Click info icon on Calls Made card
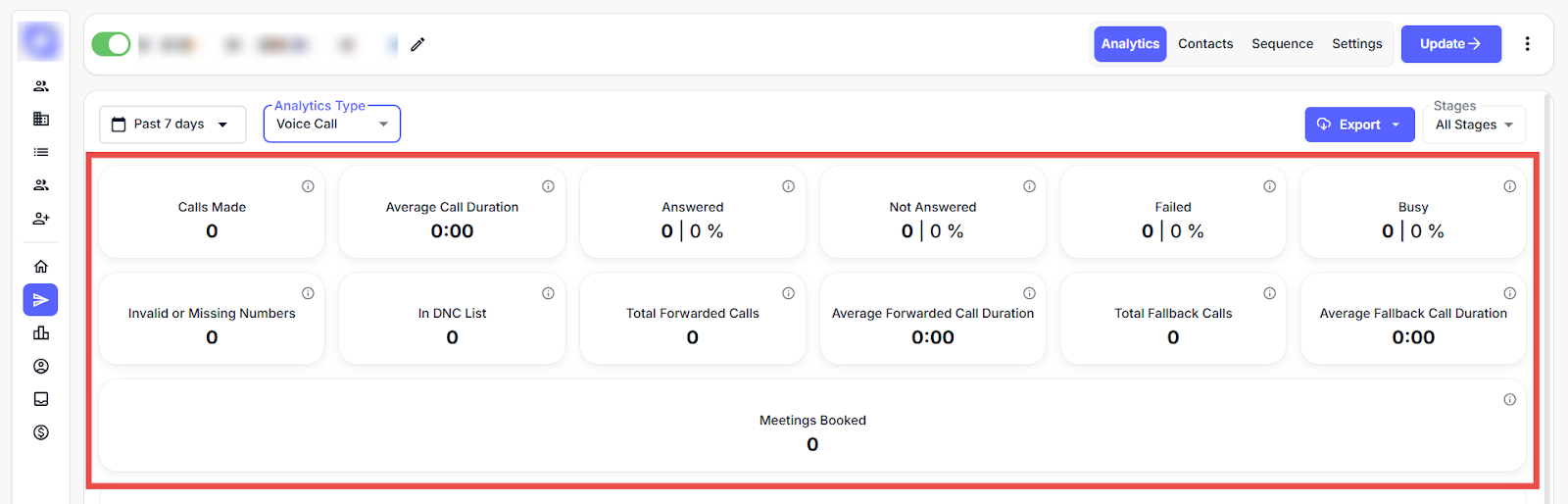This screenshot has height=504, width=1568. tap(308, 186)
